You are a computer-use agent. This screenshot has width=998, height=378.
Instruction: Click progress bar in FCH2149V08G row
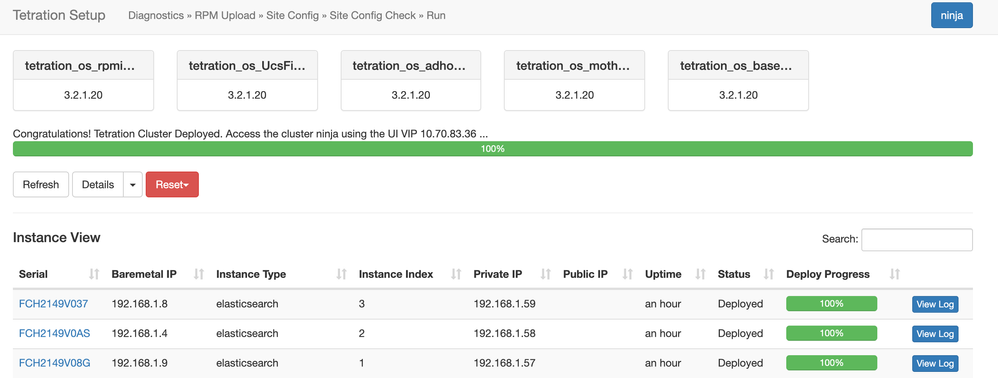pos(832,363)
